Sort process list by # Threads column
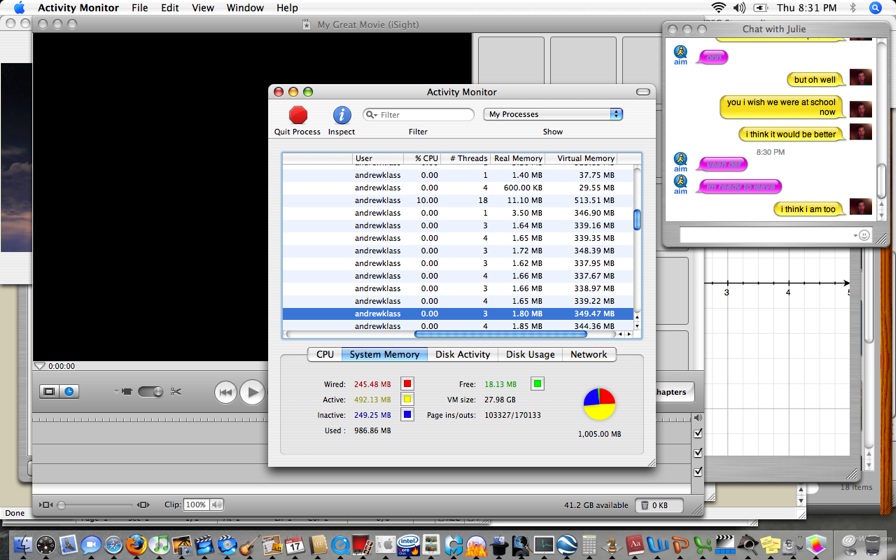 [x=465, y=158]
